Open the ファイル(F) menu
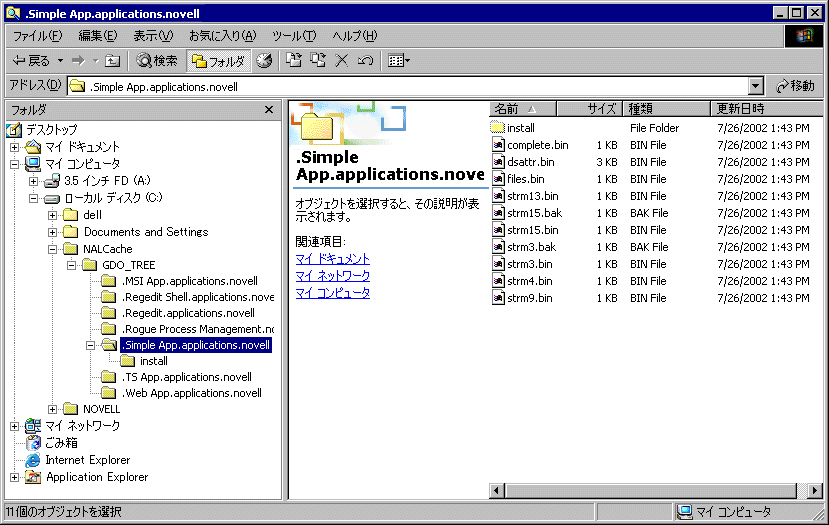The height and width of the screenshot is (525, 829). (37, 36)
